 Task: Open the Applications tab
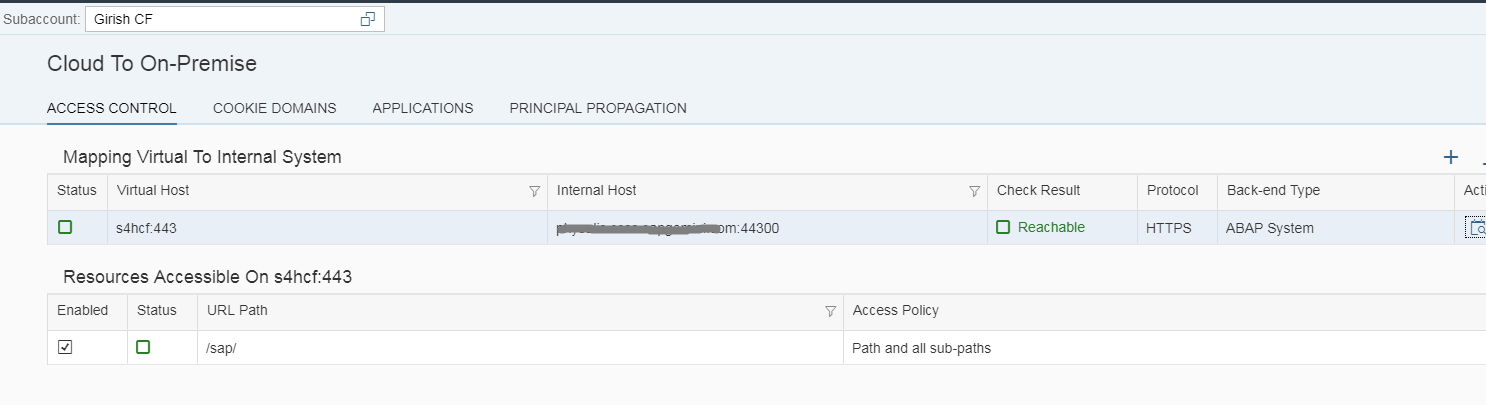[x=422, y=108]
